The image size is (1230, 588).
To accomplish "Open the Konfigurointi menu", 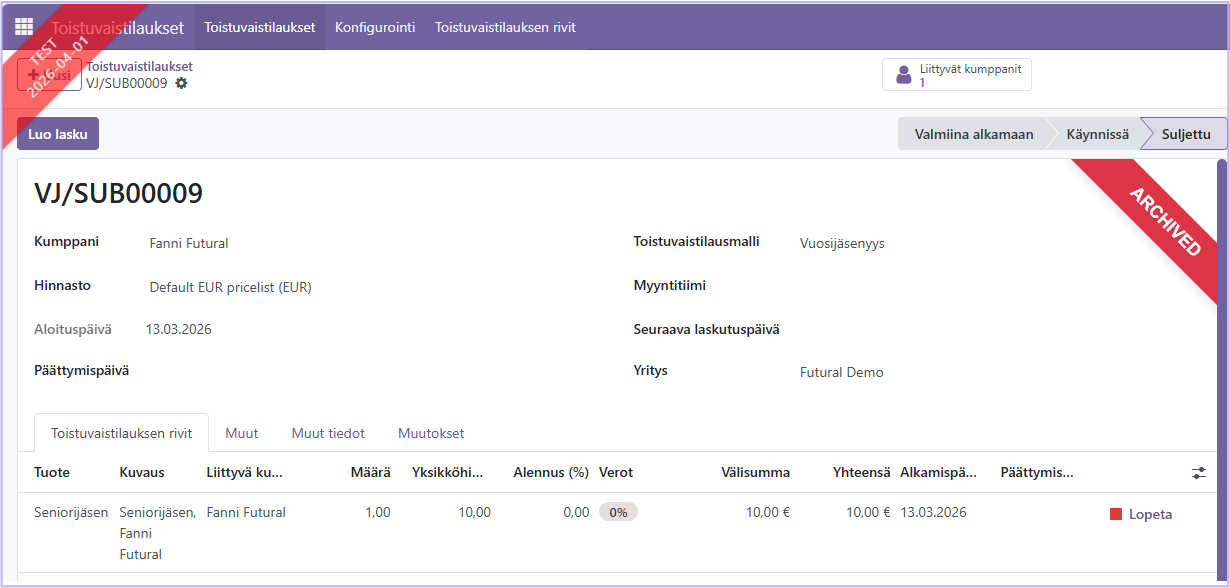I will [x=375, y=27].
